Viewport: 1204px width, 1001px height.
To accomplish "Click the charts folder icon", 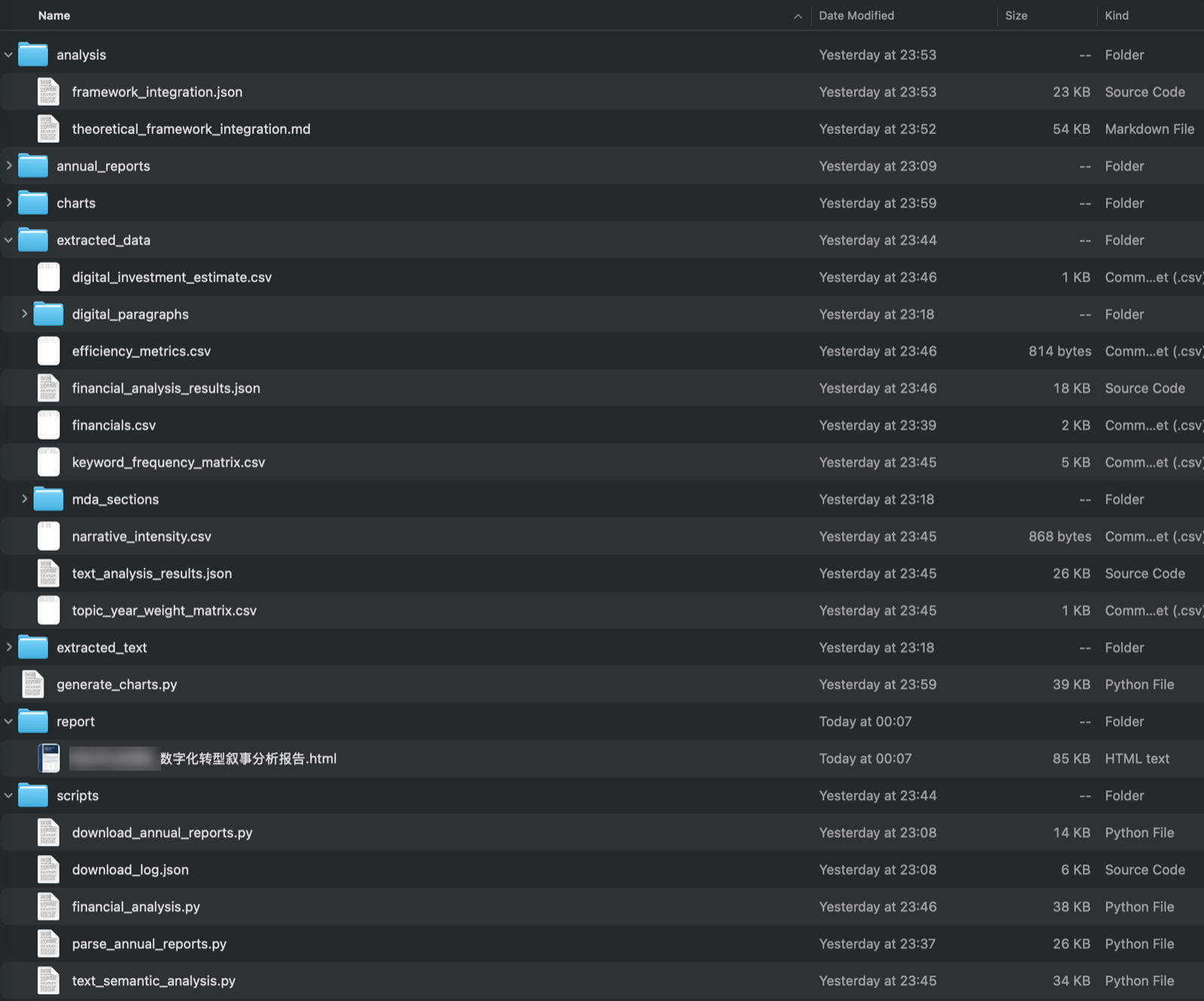I will [33, 202].
